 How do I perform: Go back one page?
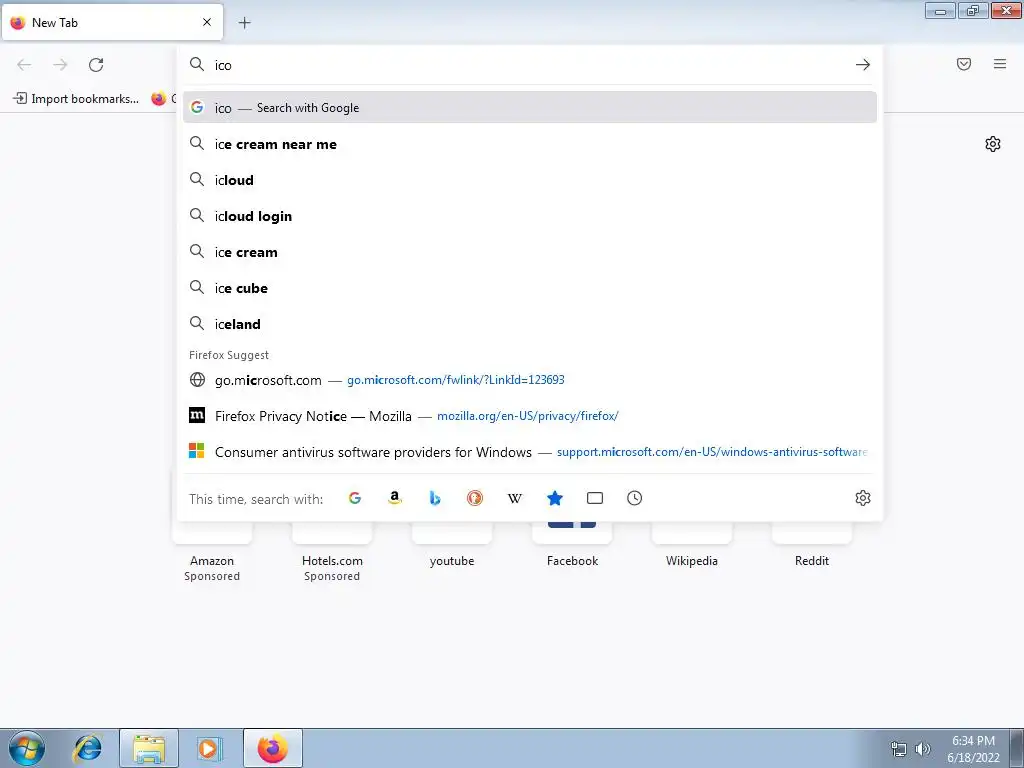click(24, 65)
